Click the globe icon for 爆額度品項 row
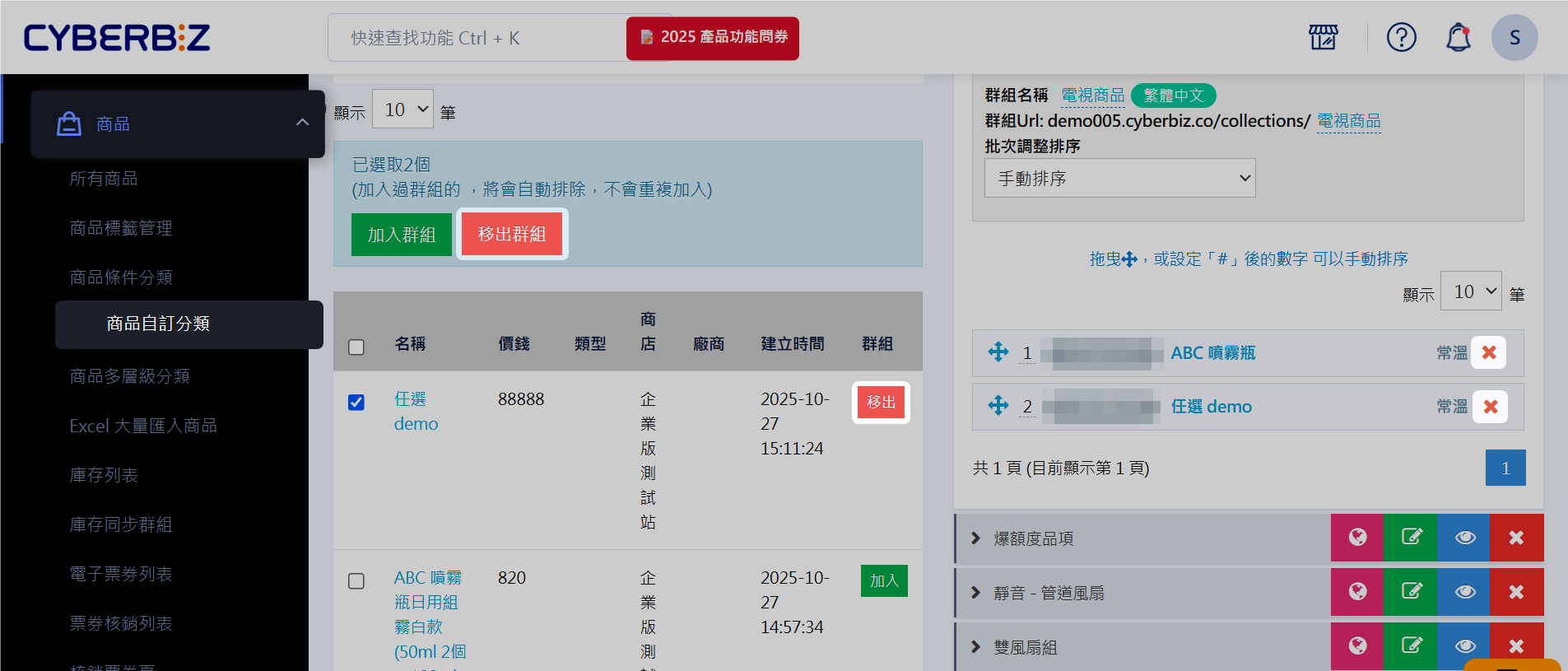Screen dimensions: 1568x671 tap(1357, 538)
